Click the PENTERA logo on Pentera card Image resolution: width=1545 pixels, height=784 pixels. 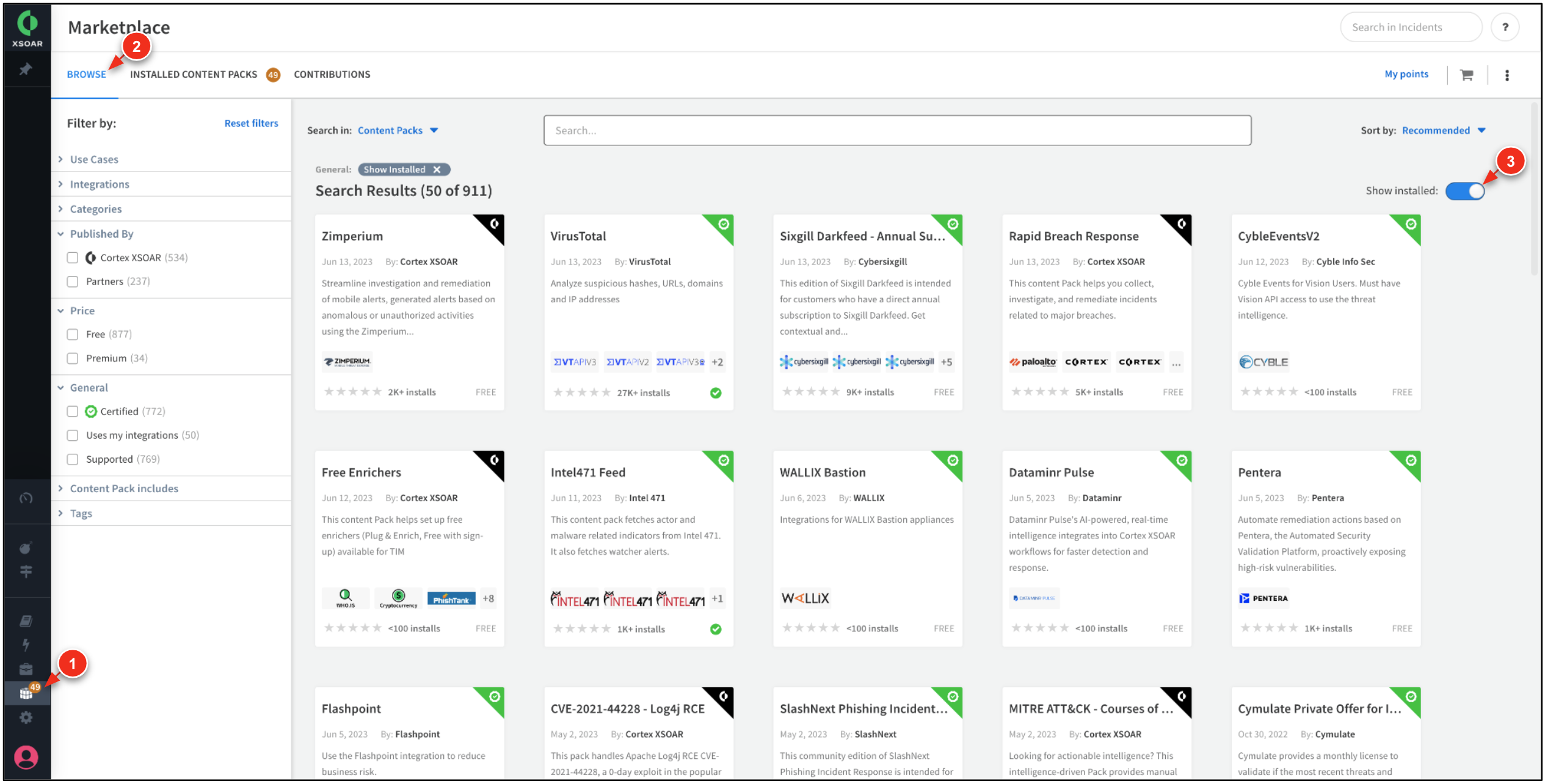pos(1263,598)
